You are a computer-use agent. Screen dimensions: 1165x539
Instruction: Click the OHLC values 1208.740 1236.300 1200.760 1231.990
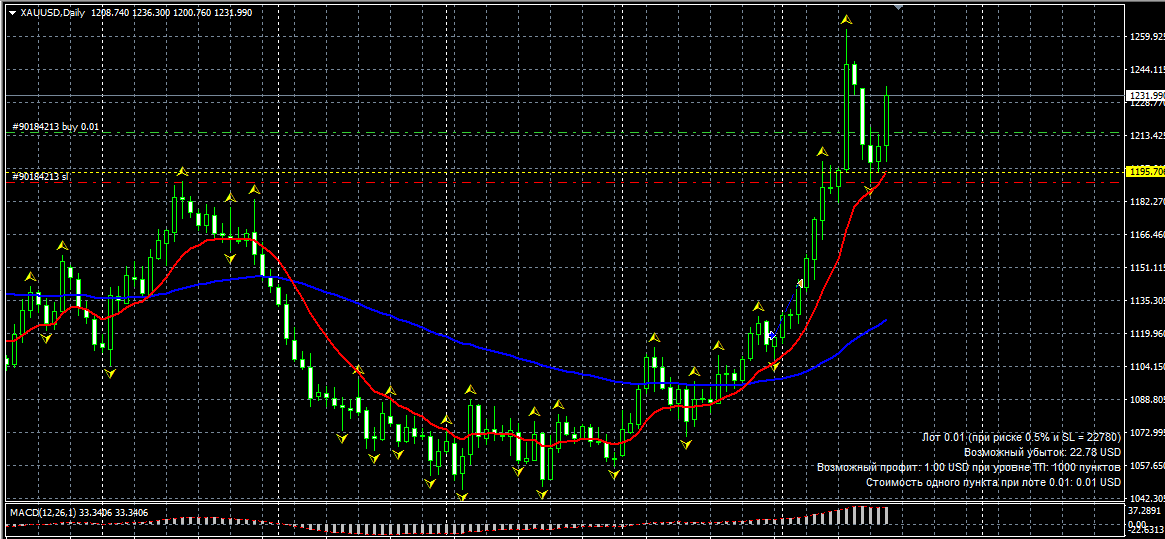tap(172, 13)
